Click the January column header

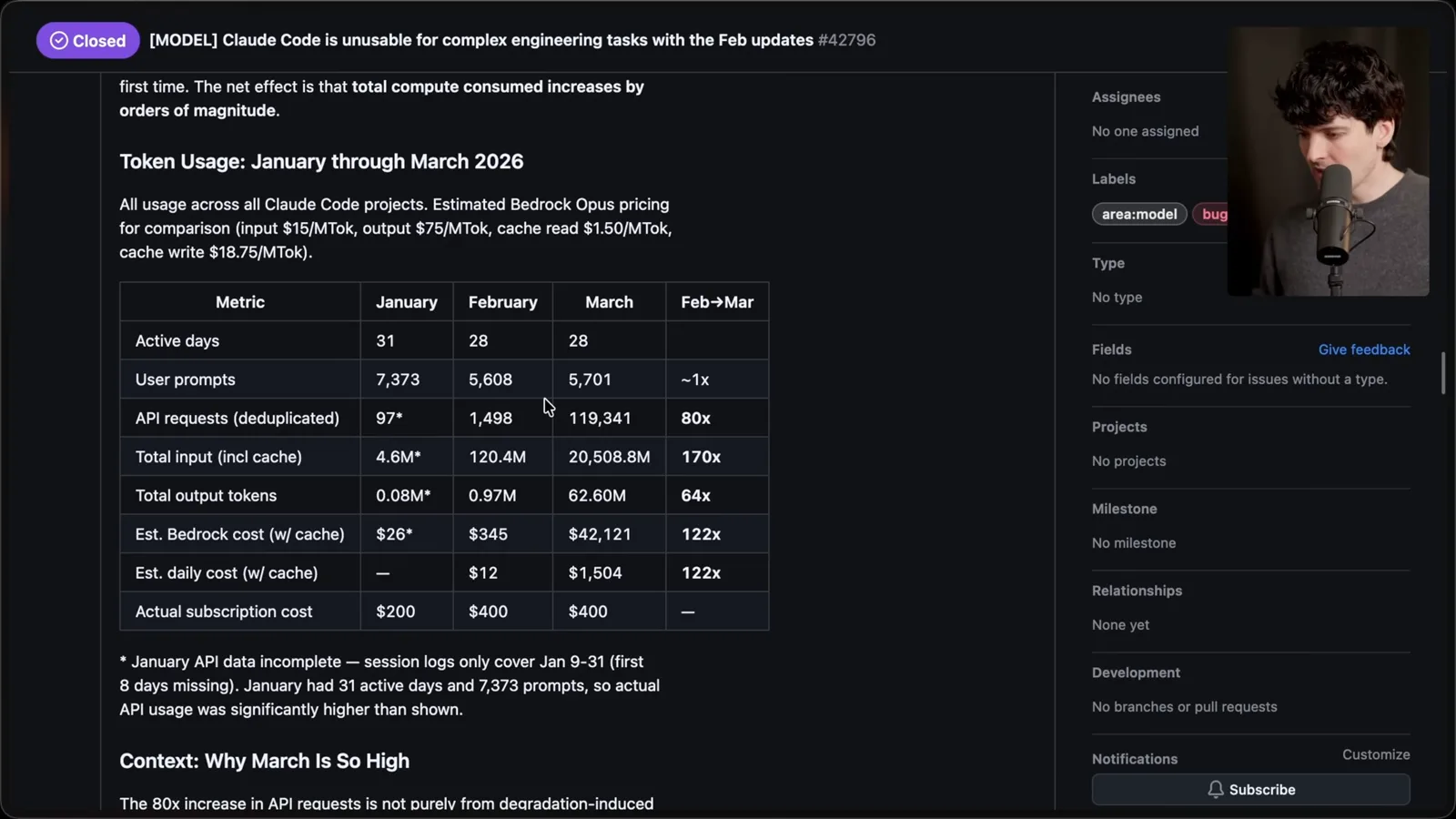(x=407, y=302)
